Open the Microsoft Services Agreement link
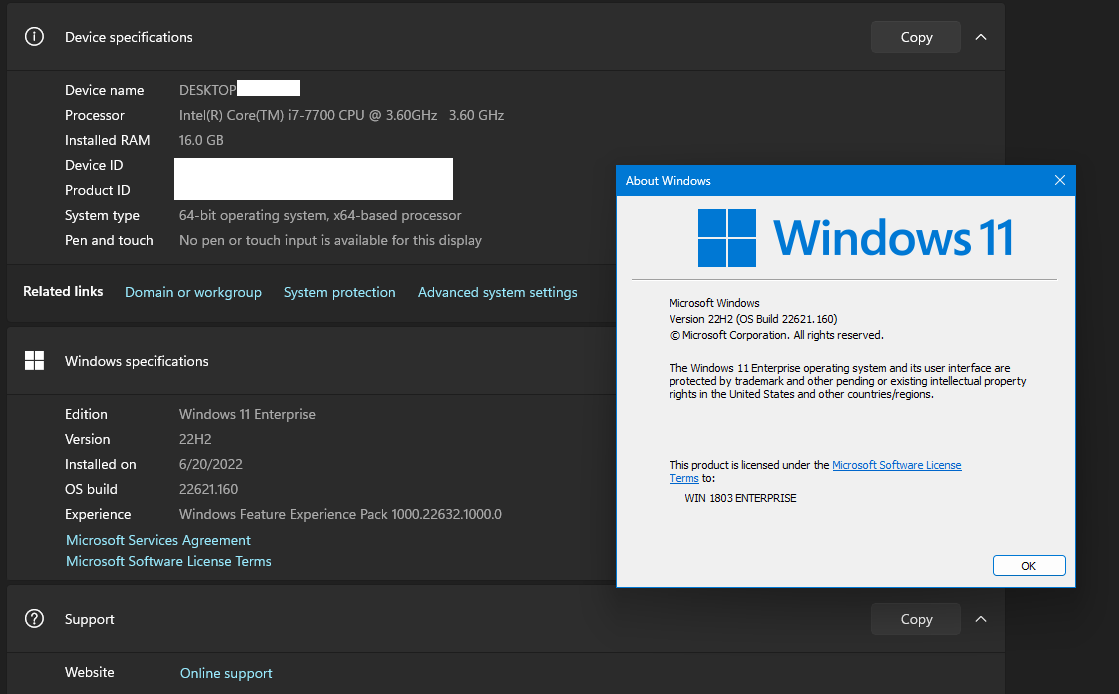This screenshot has height=694, width=1119. (158, 540)
